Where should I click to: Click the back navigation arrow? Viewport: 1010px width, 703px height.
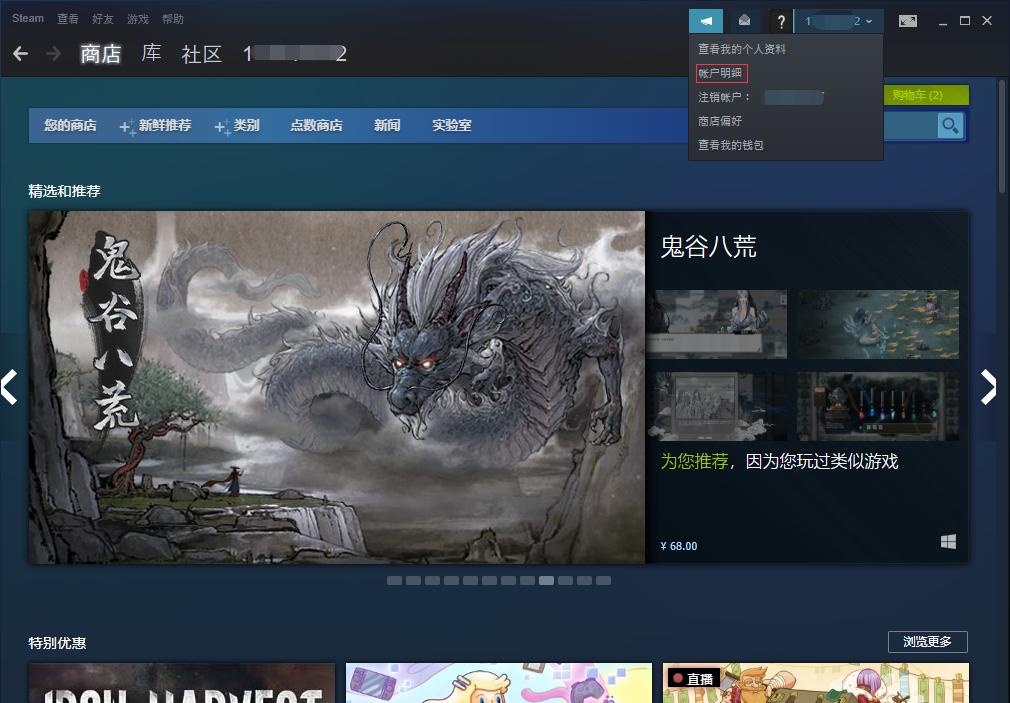coord(21,53)
